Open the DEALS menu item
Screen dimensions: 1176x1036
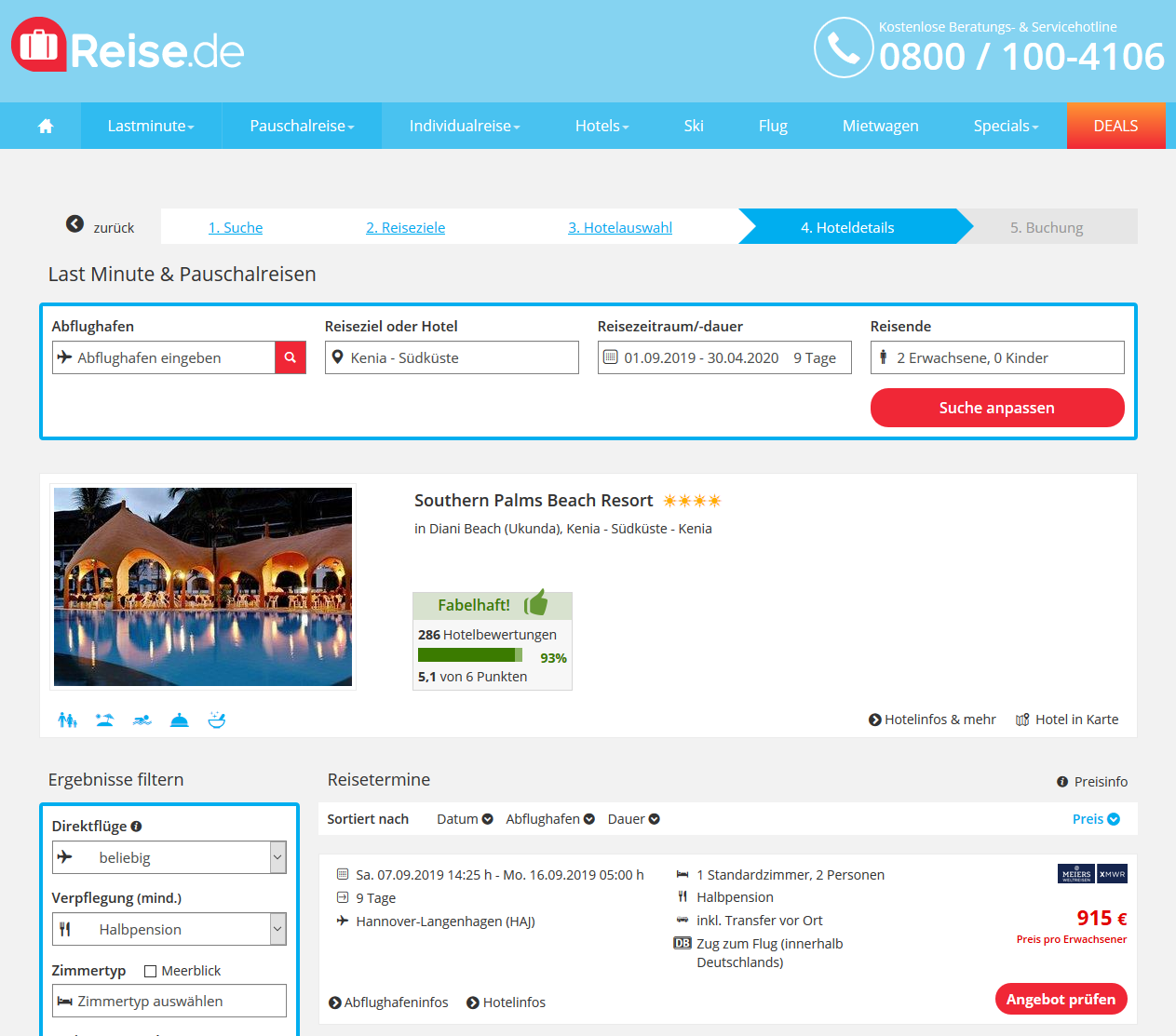click(1115, 126)
